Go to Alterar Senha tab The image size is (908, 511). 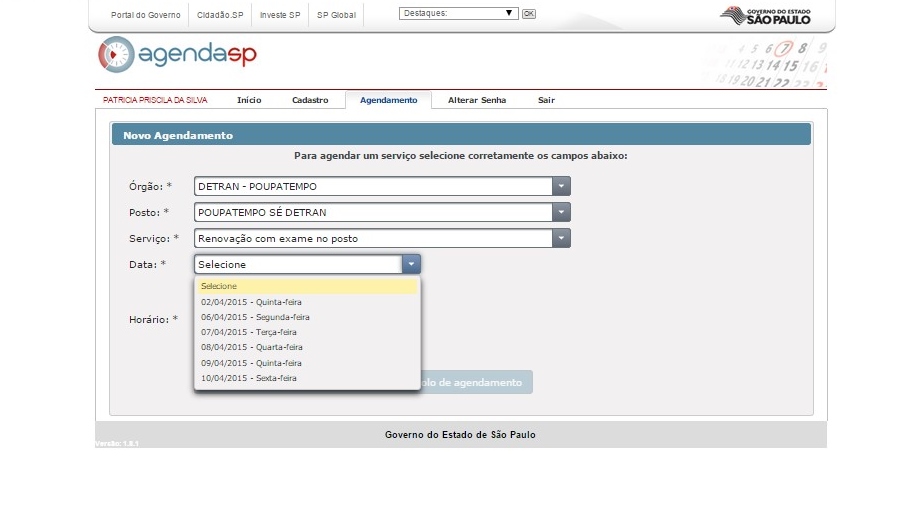coord(477,100)
